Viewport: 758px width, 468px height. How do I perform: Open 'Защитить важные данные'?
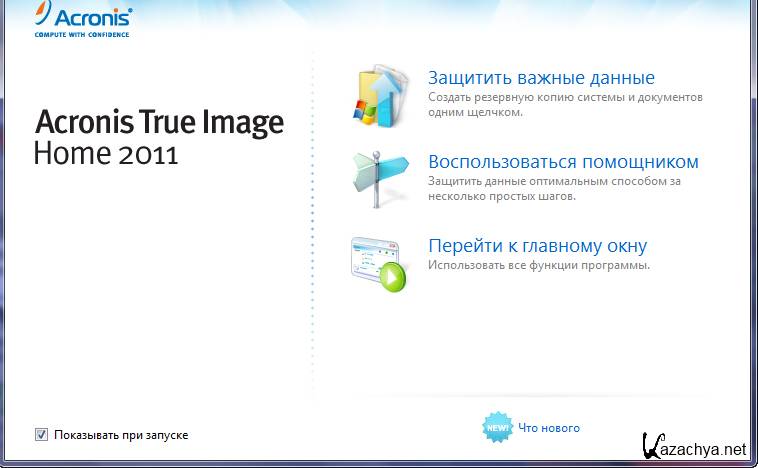[x=541, y=78]
